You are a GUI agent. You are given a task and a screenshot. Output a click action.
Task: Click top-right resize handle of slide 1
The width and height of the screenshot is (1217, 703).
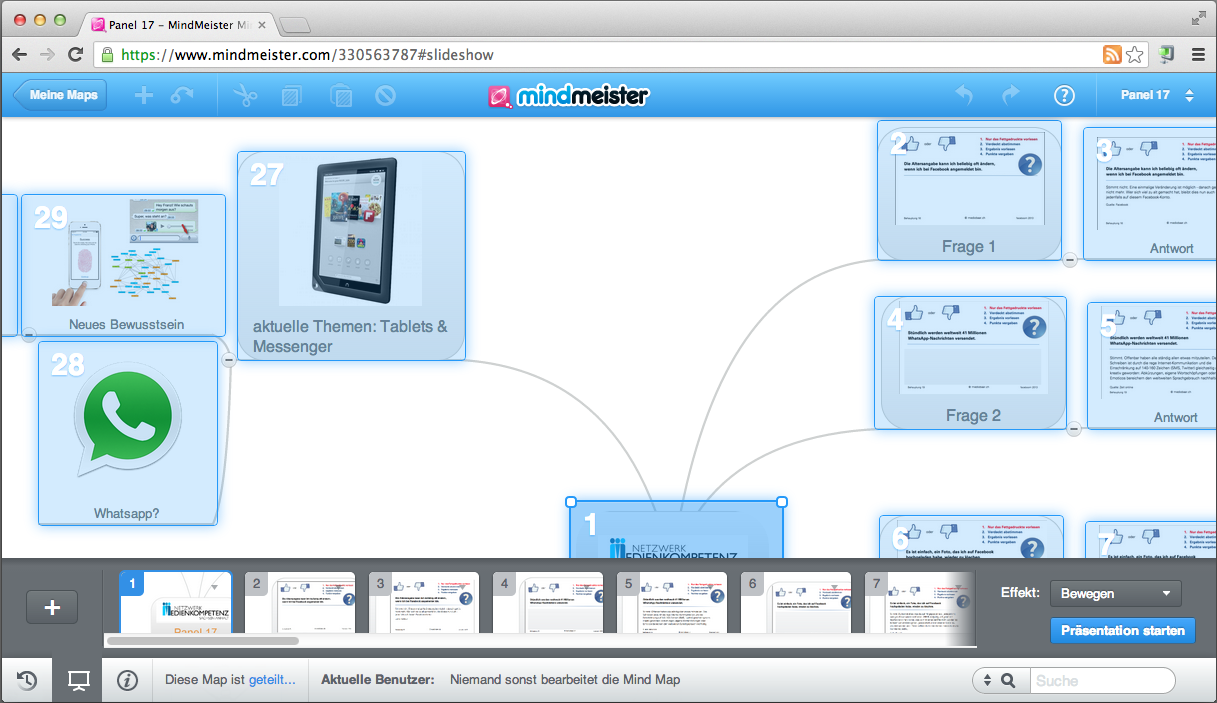click(782, 502)
